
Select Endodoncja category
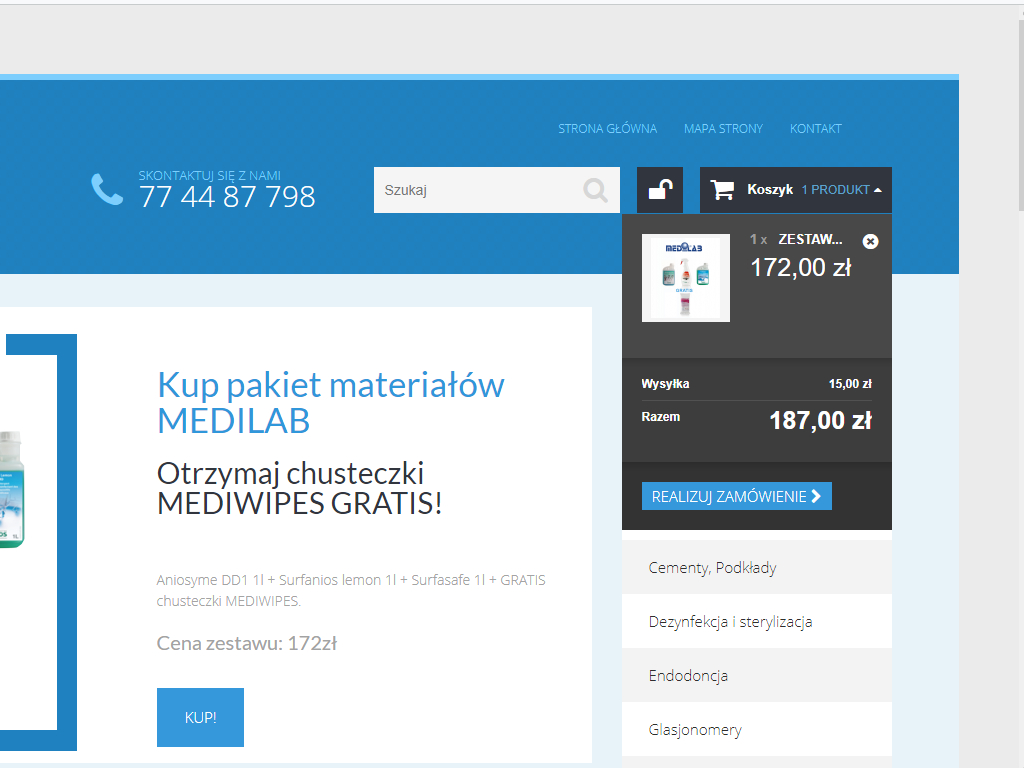[x=756, y=676]
